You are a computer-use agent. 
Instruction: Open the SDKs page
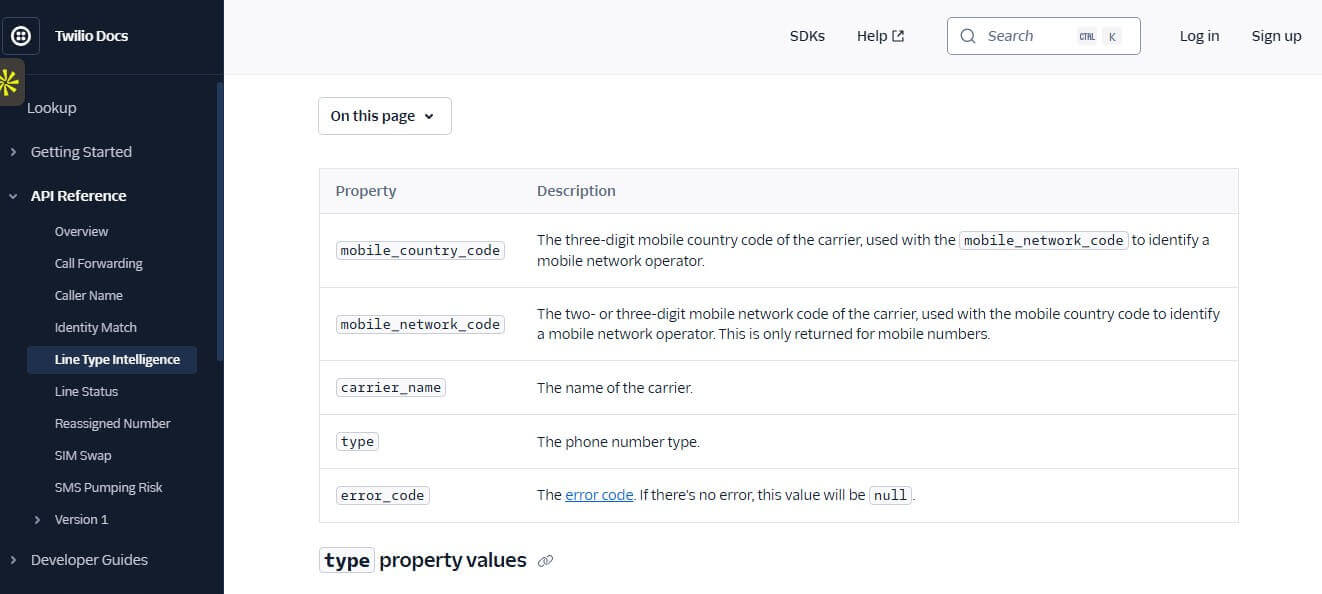pyautogui.click(x=807, y=36)
